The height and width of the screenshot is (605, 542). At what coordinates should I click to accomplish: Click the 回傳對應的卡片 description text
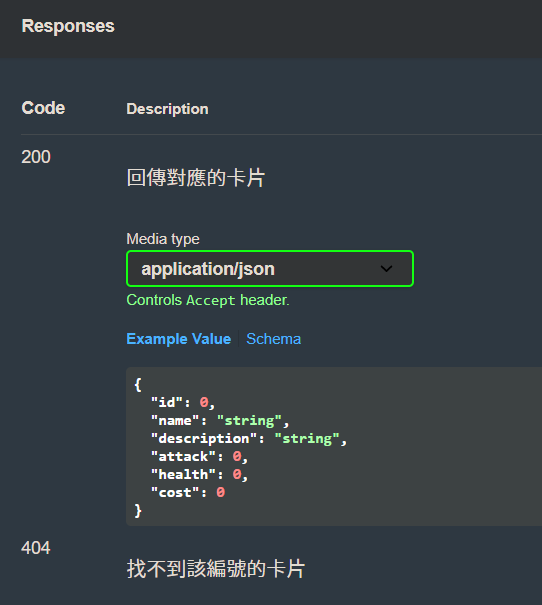coord(196,178)
